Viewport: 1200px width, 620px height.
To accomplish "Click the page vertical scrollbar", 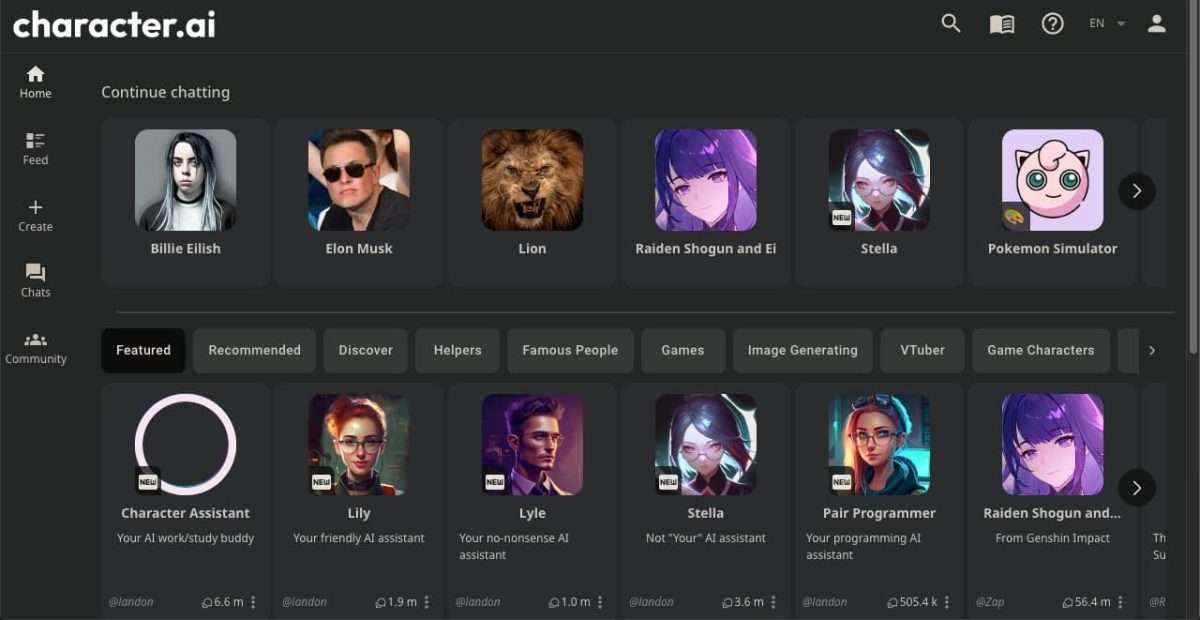I will (x=1193, y=177).
